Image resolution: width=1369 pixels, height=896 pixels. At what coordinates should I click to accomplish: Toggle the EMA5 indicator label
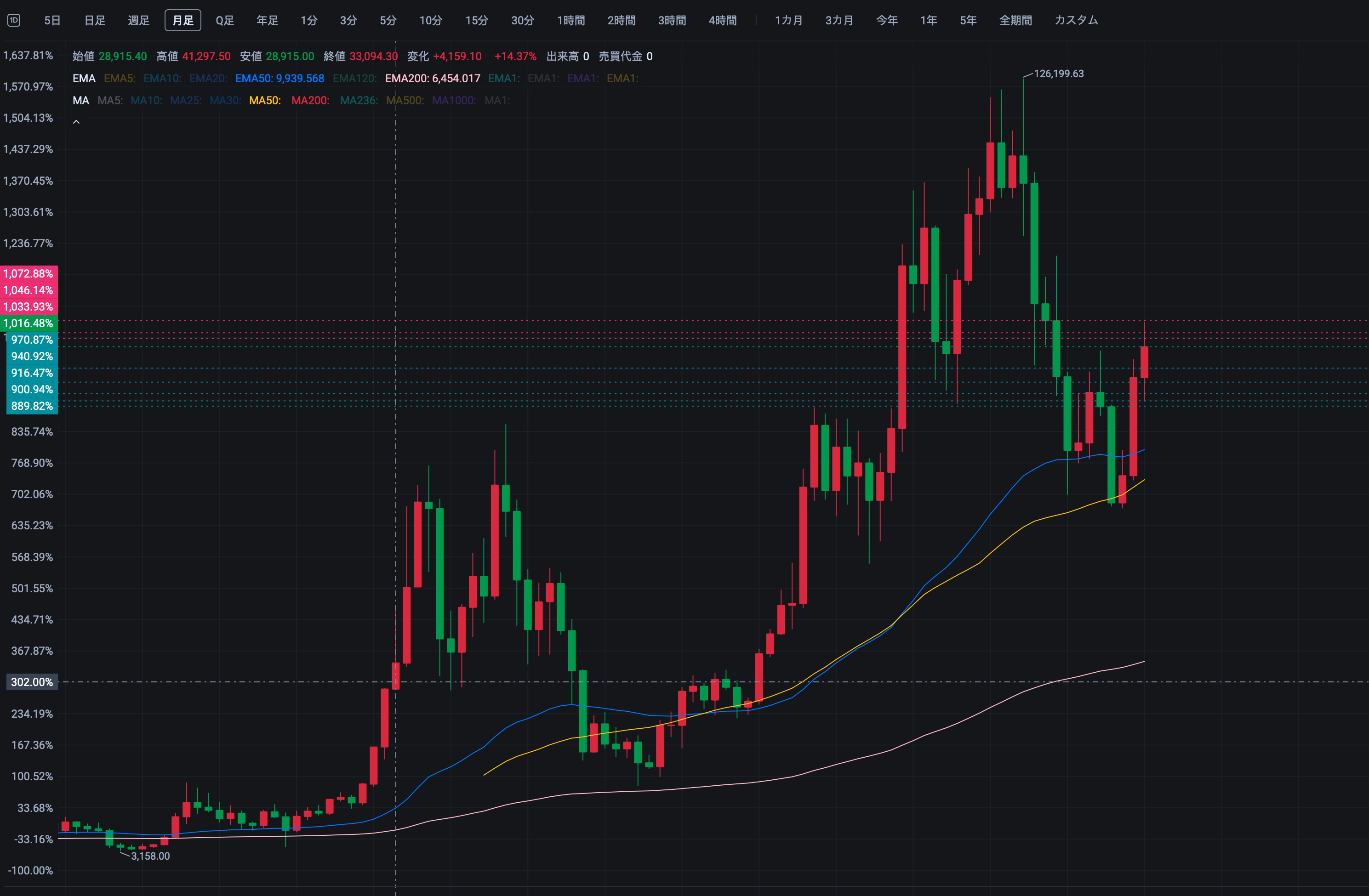(x=120, y=78)
